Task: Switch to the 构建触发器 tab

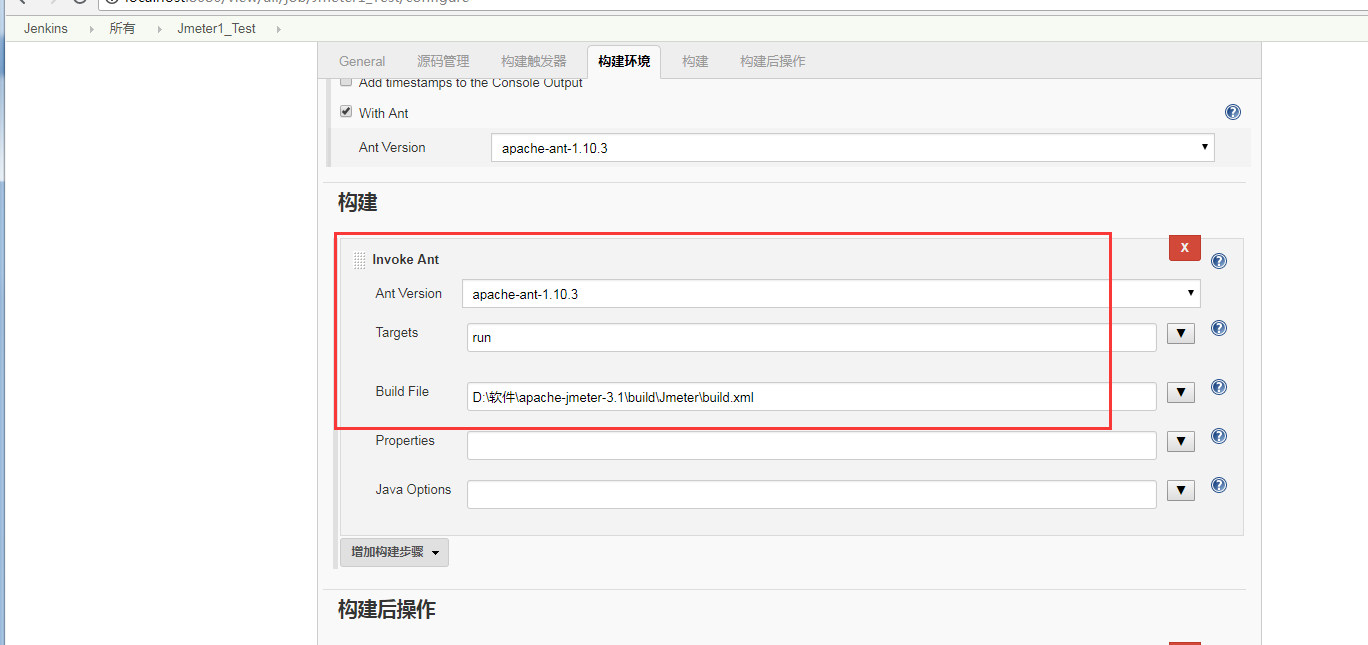Action: point(534,61)
